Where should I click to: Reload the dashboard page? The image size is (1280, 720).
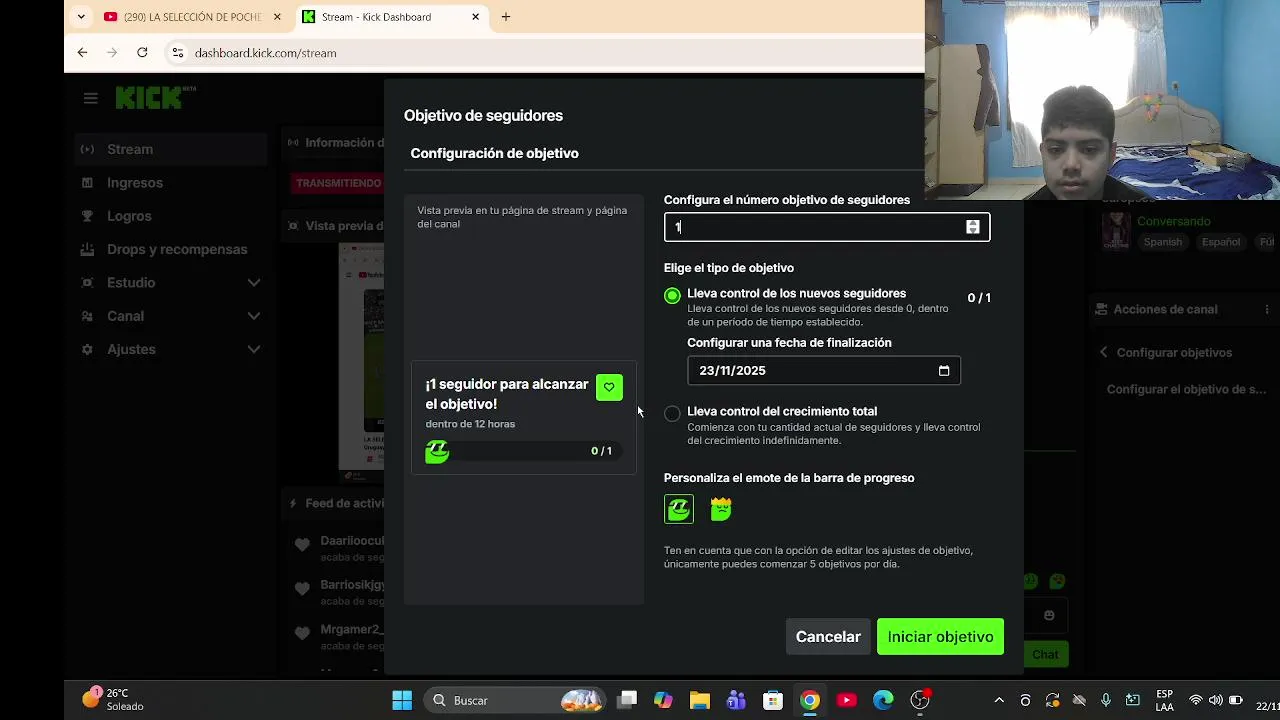click(142, 53)
